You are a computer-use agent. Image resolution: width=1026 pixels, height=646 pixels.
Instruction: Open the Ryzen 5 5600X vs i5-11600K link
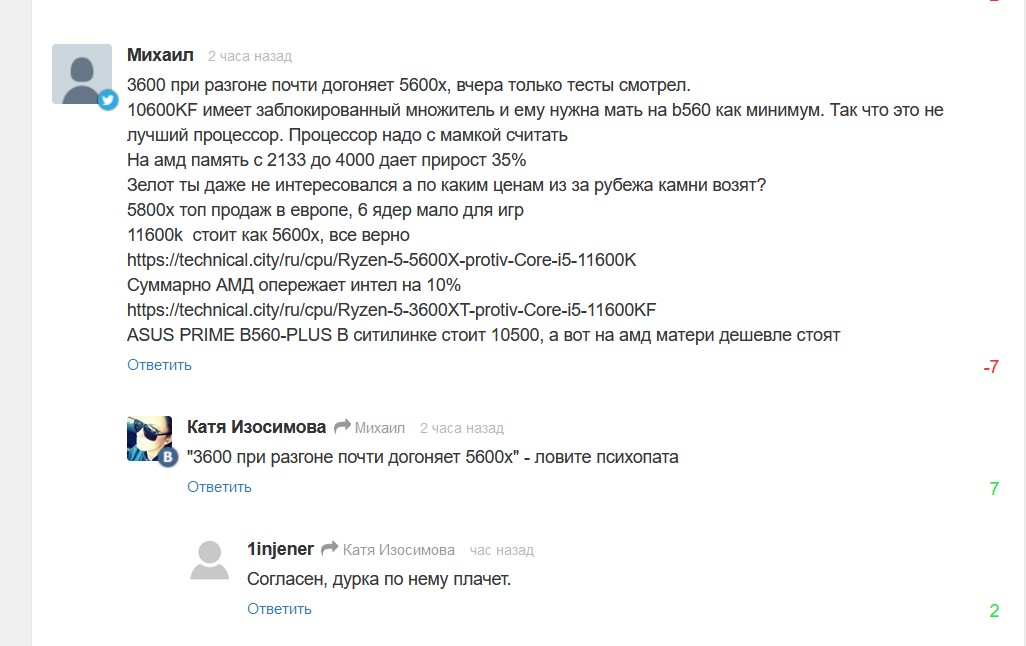click(x=382, y=260)
